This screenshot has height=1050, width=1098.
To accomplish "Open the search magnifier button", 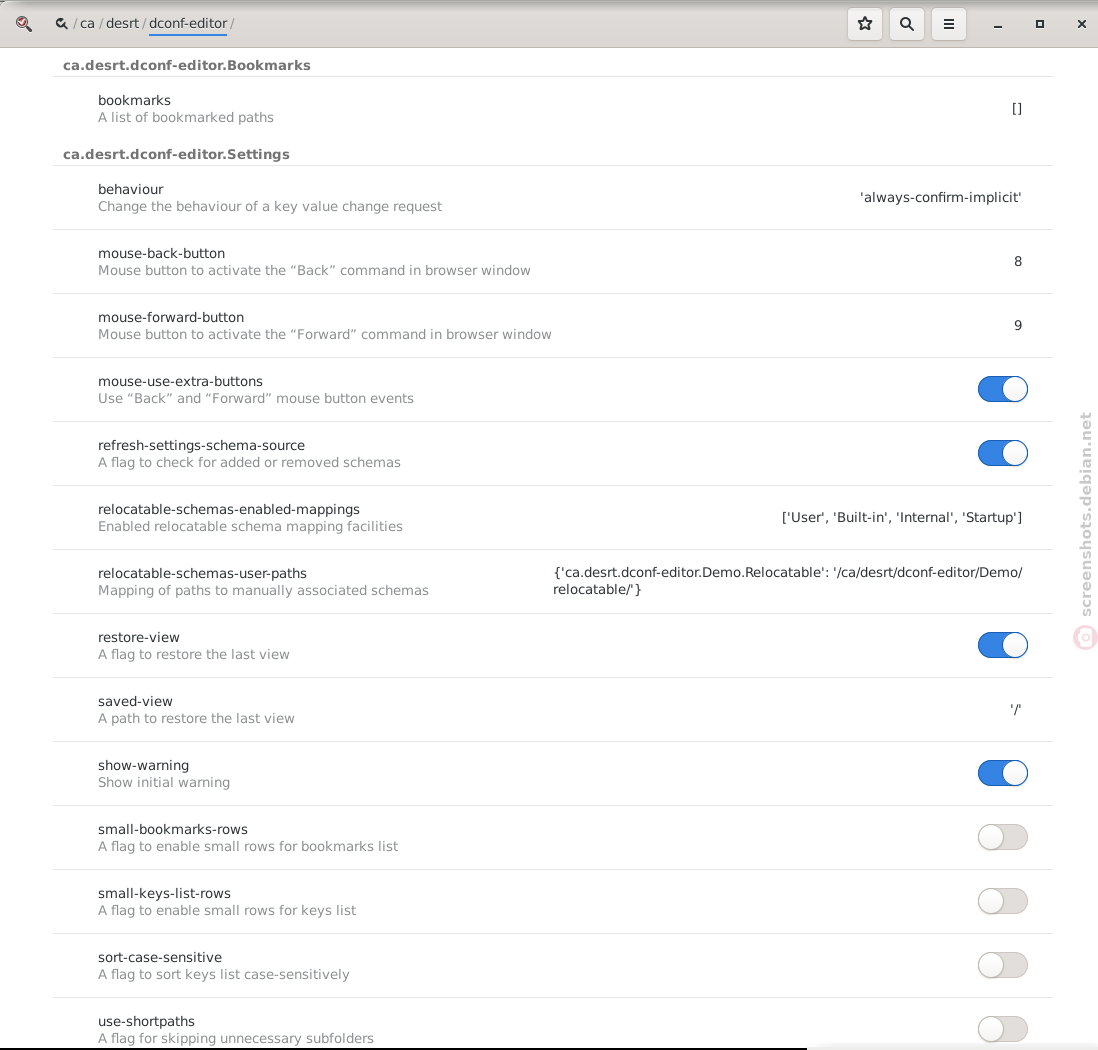I will coord(907,24).
